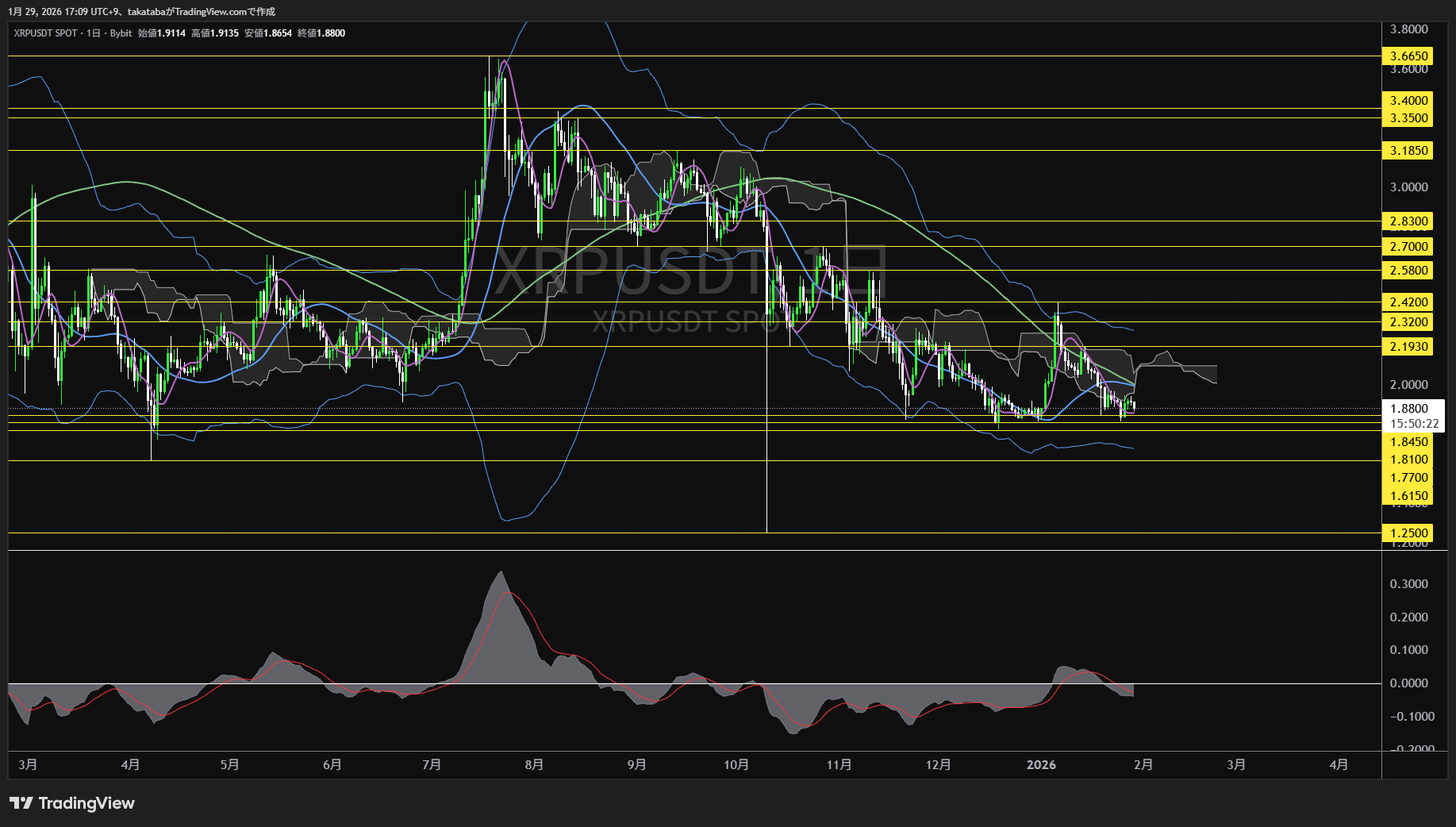Select the 1.2500 yellow price label
This screenshot has width=1456, height=827.
point(1408,533)
